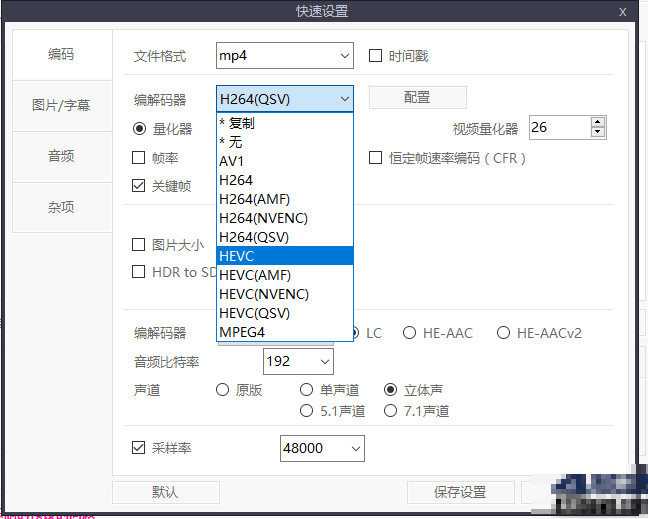This screenshot has width=648, height=519.
Task: Select the HE-AACv2 radio button
Action: coord(503,333)
